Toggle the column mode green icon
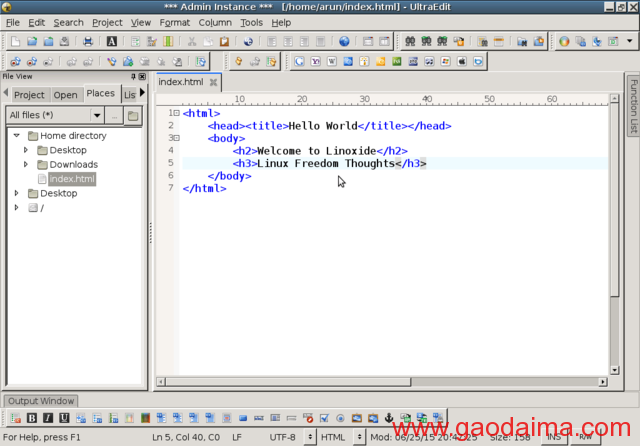The height and width of the screenshot is (446, 640). (168, 41)
